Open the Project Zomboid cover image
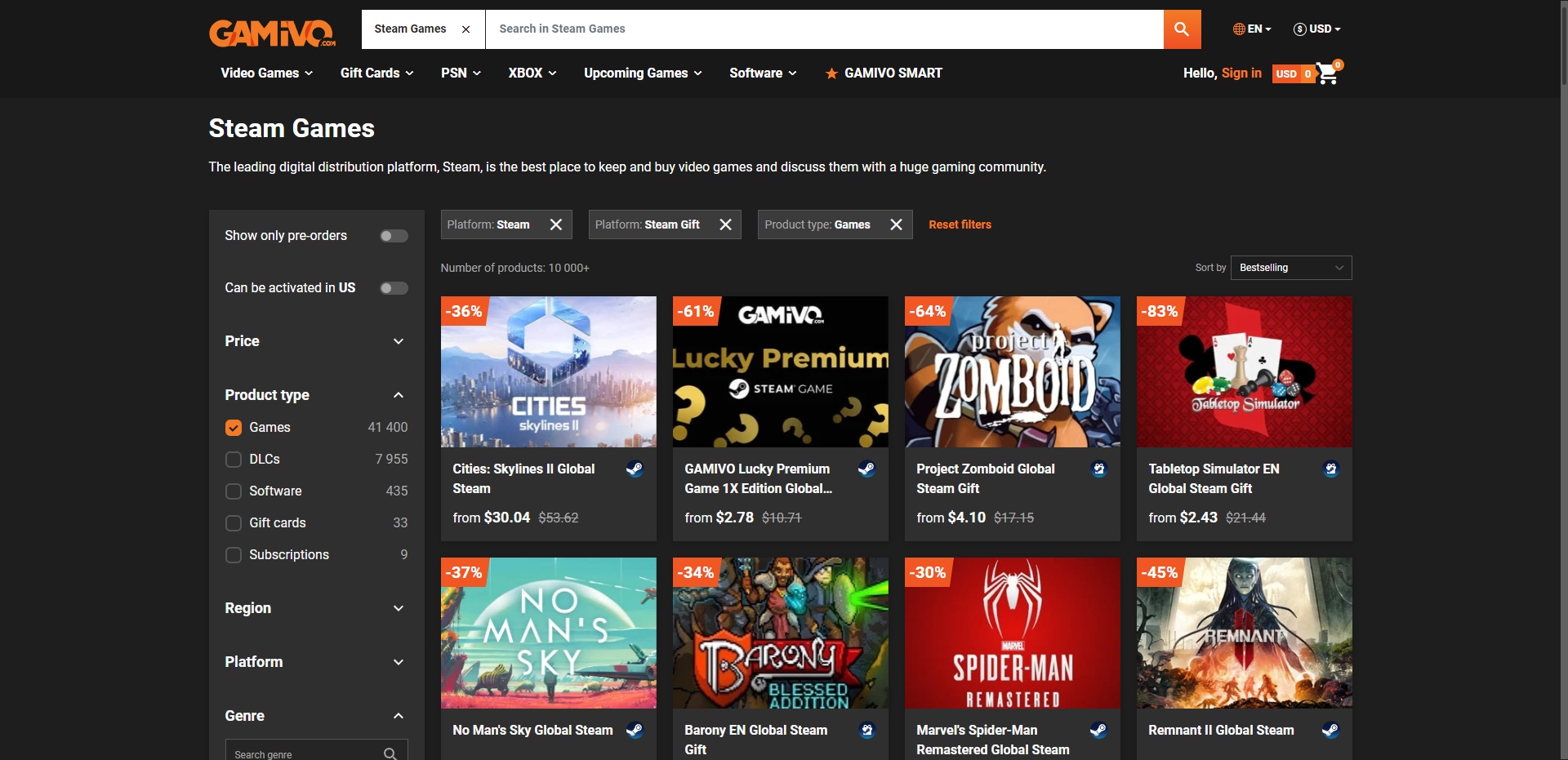 [x=1013, y=371]
